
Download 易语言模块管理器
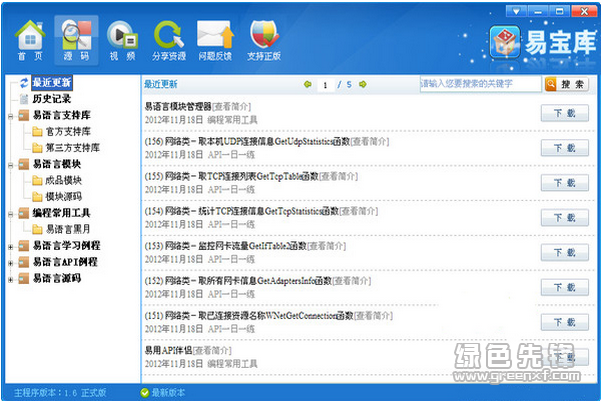point(565,113)
